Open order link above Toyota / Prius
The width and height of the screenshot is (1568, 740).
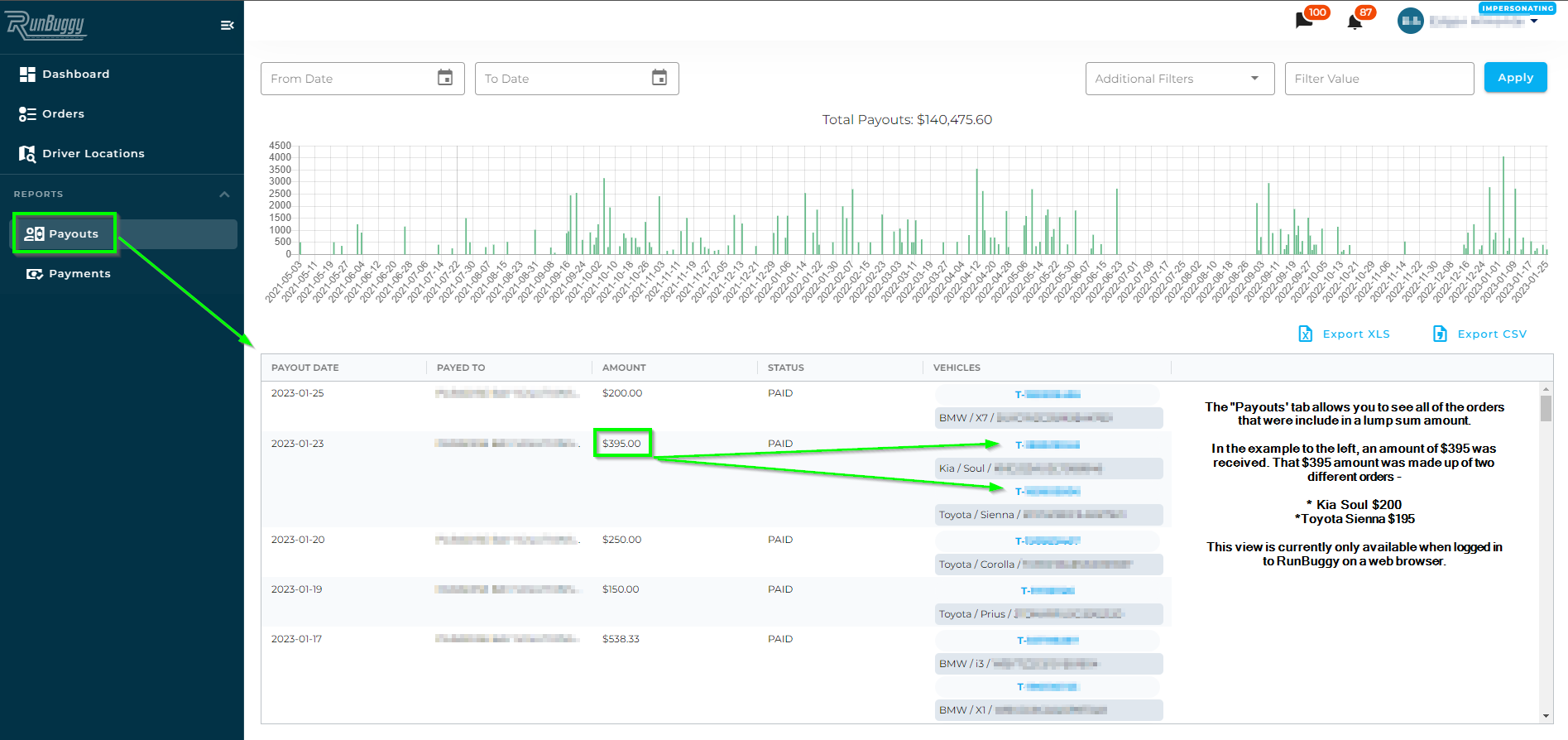click(x=1048, y=591)
